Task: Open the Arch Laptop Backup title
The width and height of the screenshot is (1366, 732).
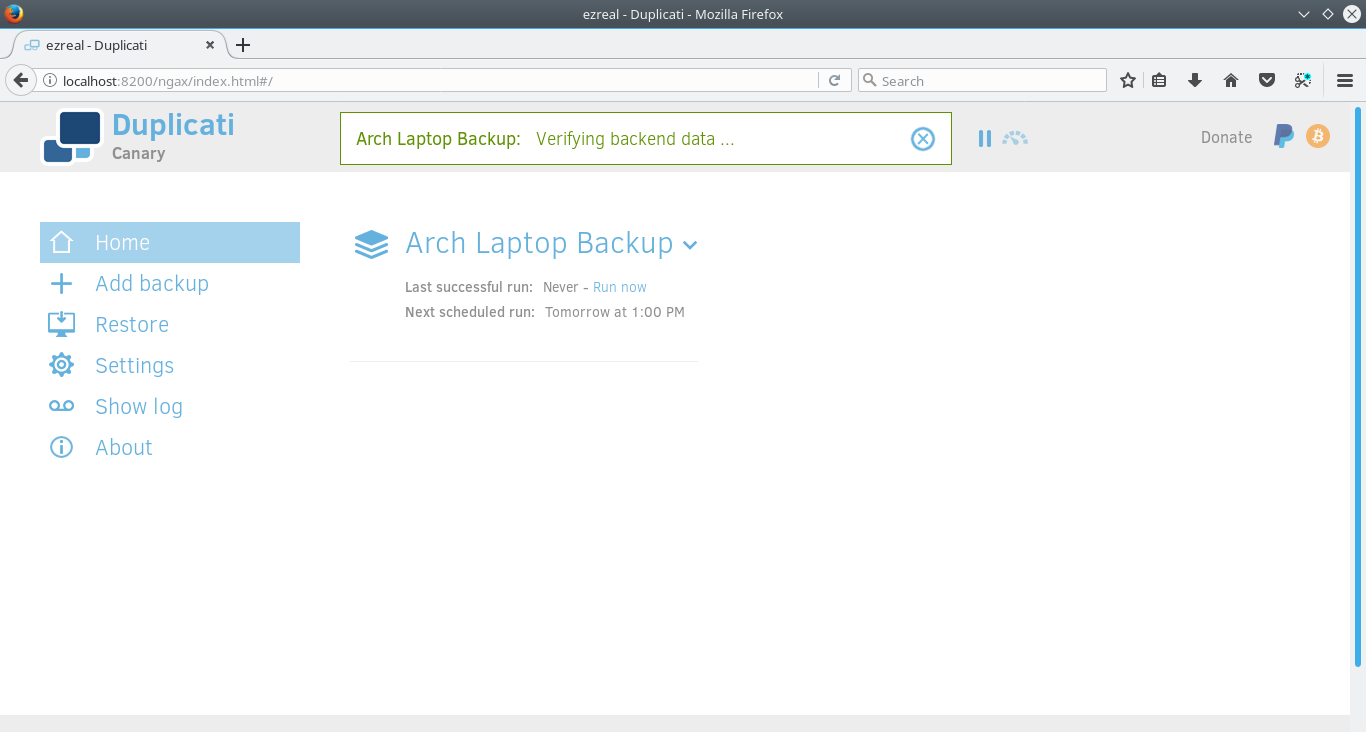Action: [539, 243]
